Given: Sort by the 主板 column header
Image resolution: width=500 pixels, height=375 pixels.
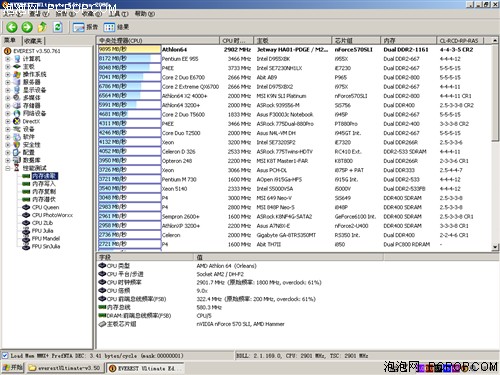Looking at the screenshot, I should (293, 41).
